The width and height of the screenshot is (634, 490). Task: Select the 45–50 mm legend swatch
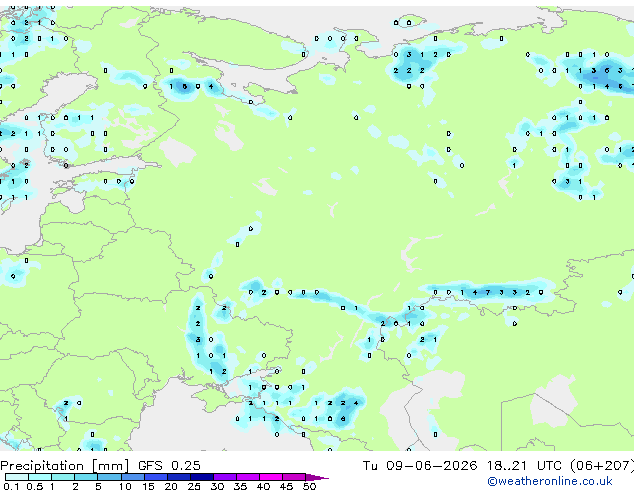click(294, 477)
